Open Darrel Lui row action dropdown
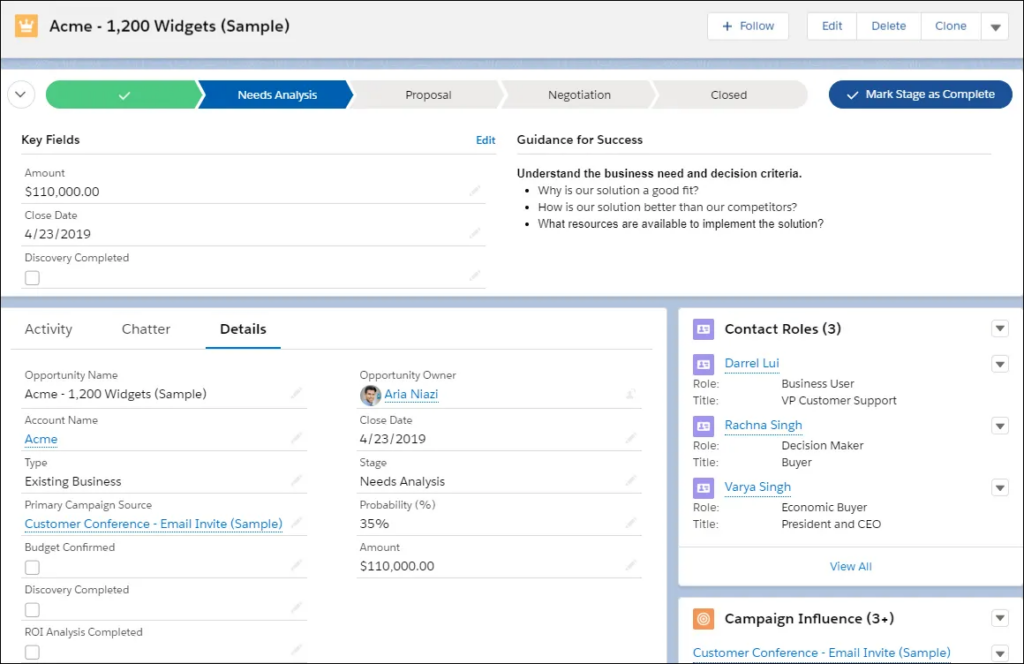Viewport: 1024px width, 664px height. click(999, 364)
